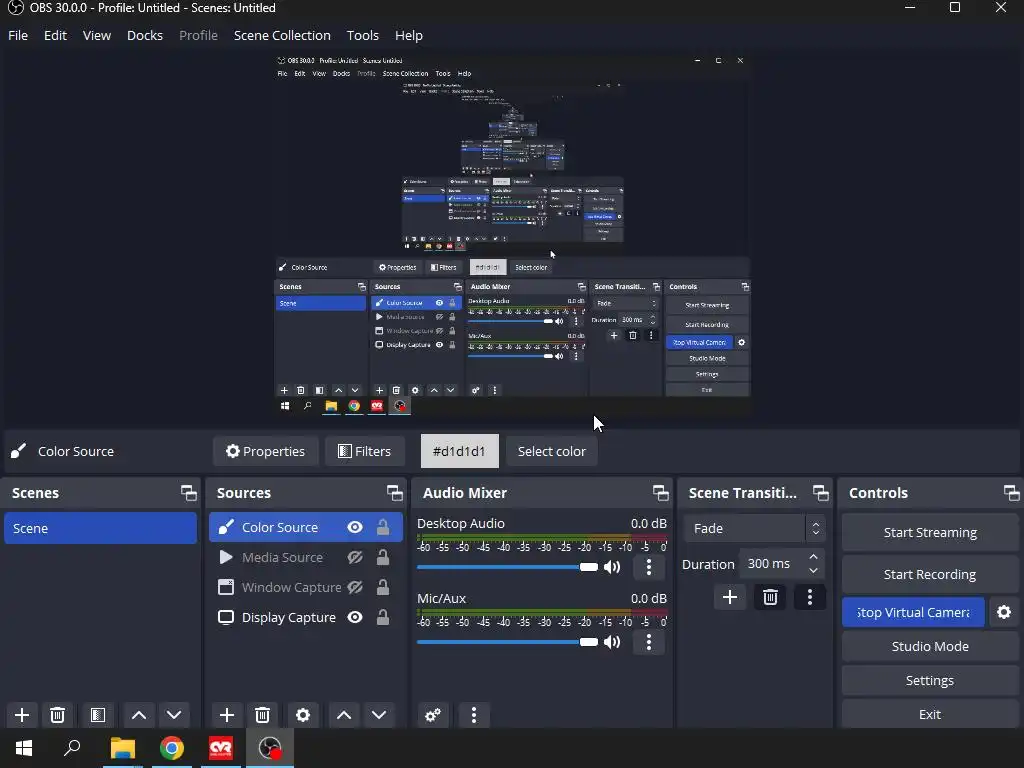Mute Mic/Aux speaker icon
This screenshot has height=768, width=1024.
pyautogui.click(x=612, y=642)
